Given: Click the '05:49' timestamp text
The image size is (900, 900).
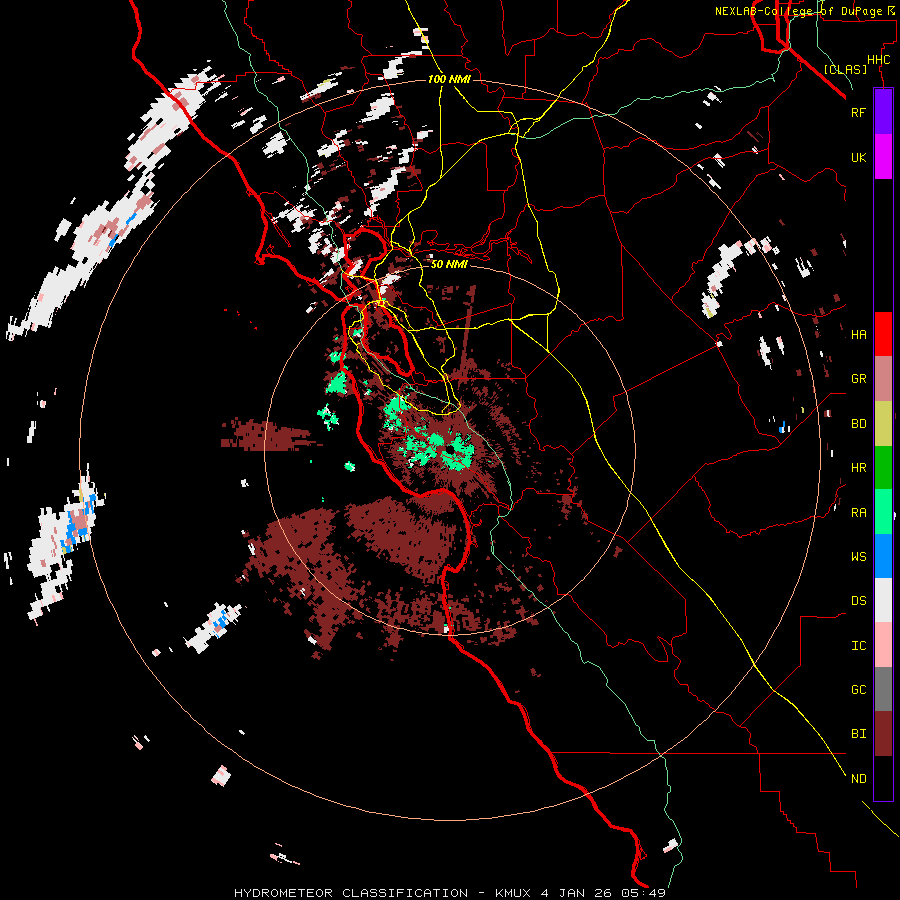Looking at the screenshot, I should (x=642, y=893).
